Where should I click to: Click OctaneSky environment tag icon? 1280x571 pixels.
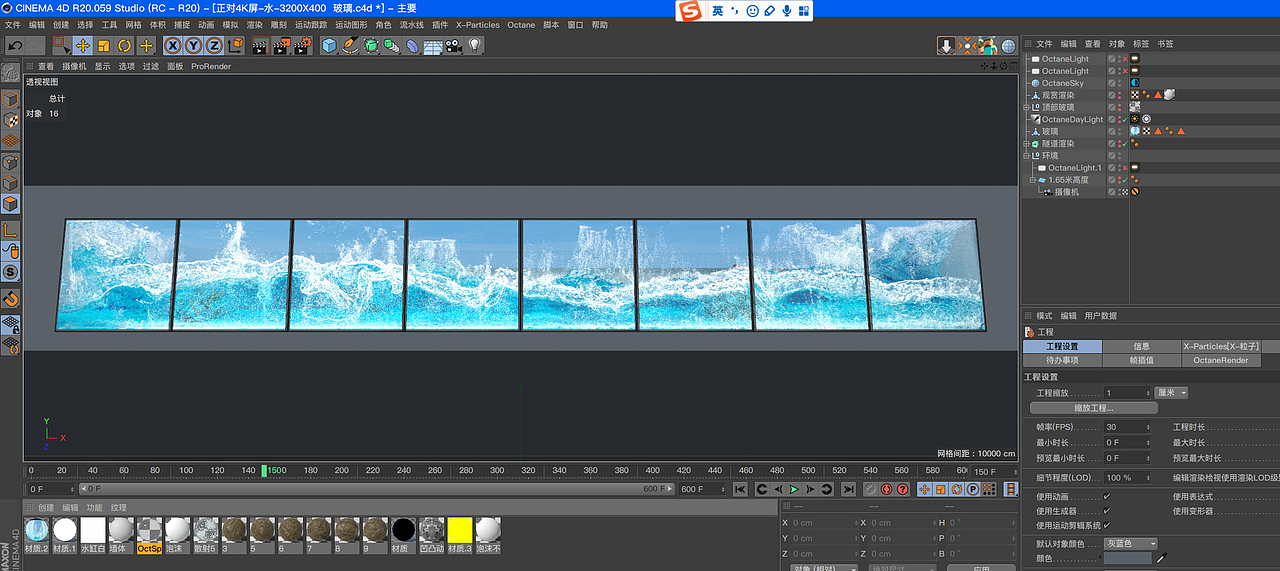click(1136, 83)
